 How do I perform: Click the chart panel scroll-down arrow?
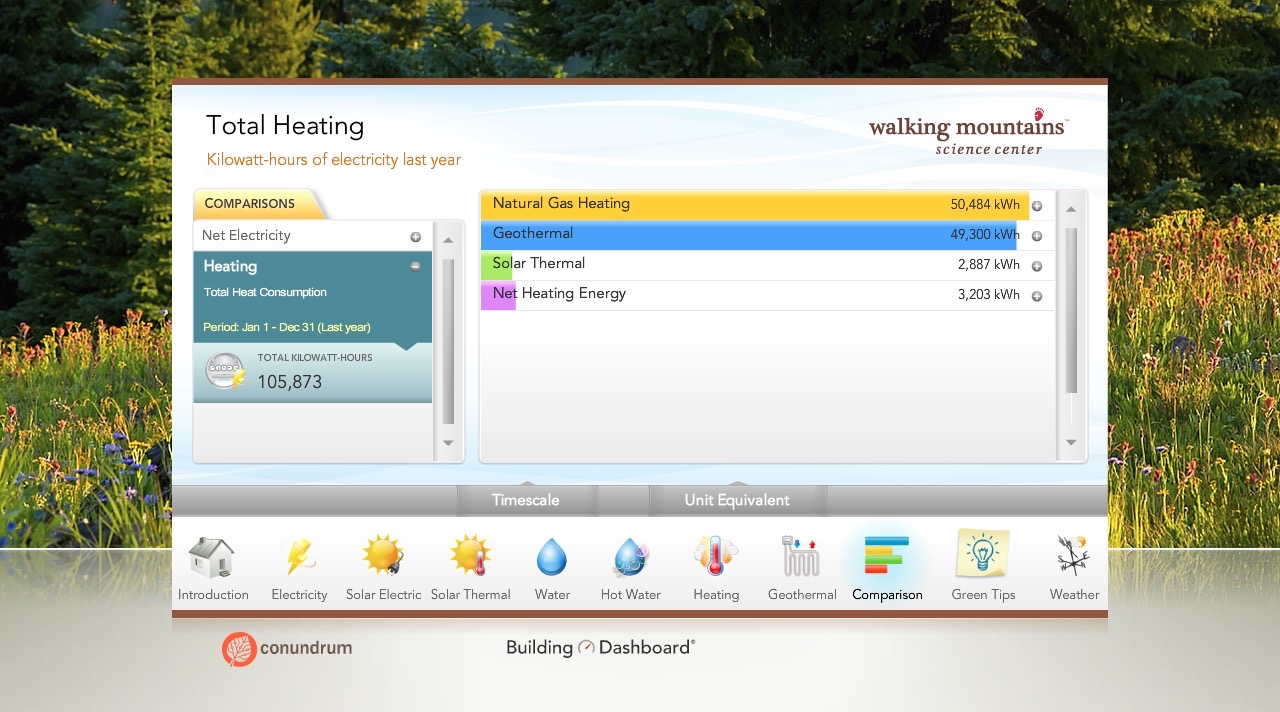(1071, 442)
